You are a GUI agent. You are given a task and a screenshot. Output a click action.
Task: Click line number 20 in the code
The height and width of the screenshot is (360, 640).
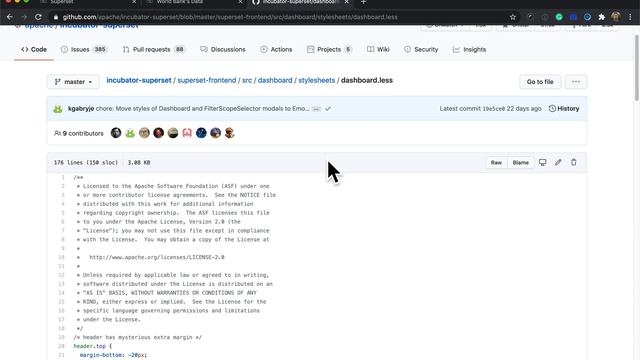[x=61, y=346]
